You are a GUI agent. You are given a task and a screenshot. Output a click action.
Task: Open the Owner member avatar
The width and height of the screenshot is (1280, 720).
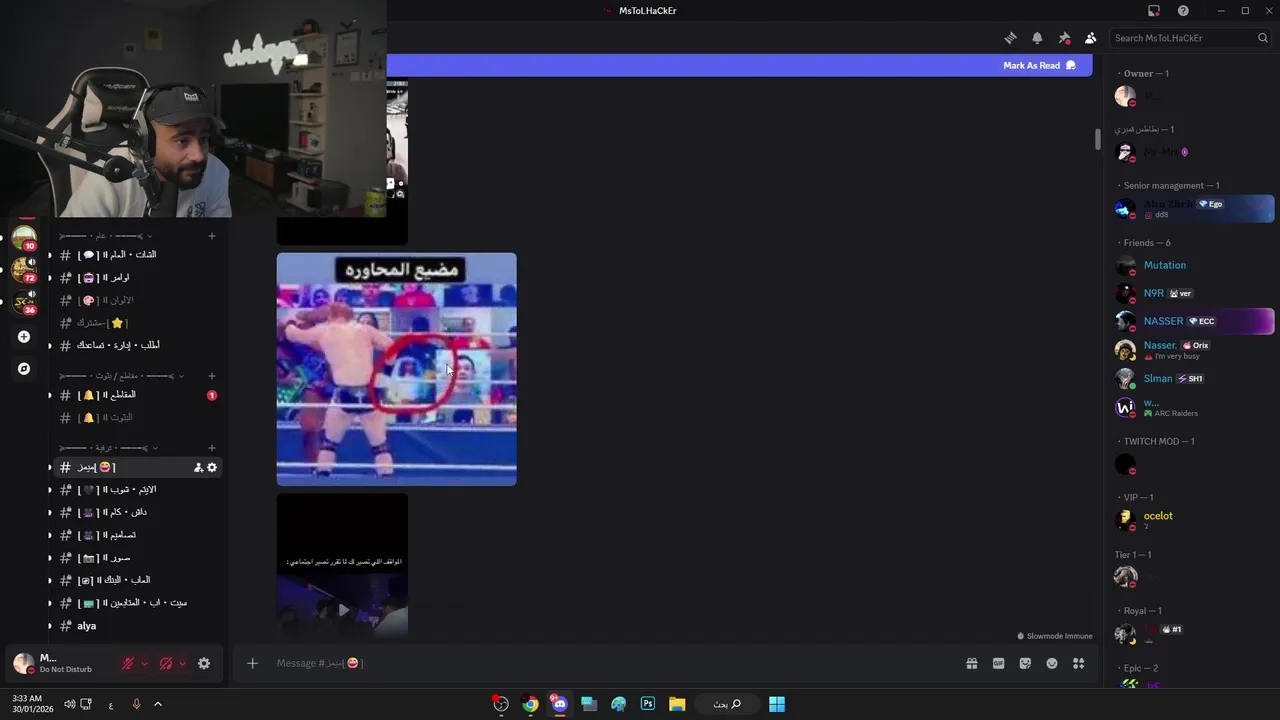[1125, 96]
